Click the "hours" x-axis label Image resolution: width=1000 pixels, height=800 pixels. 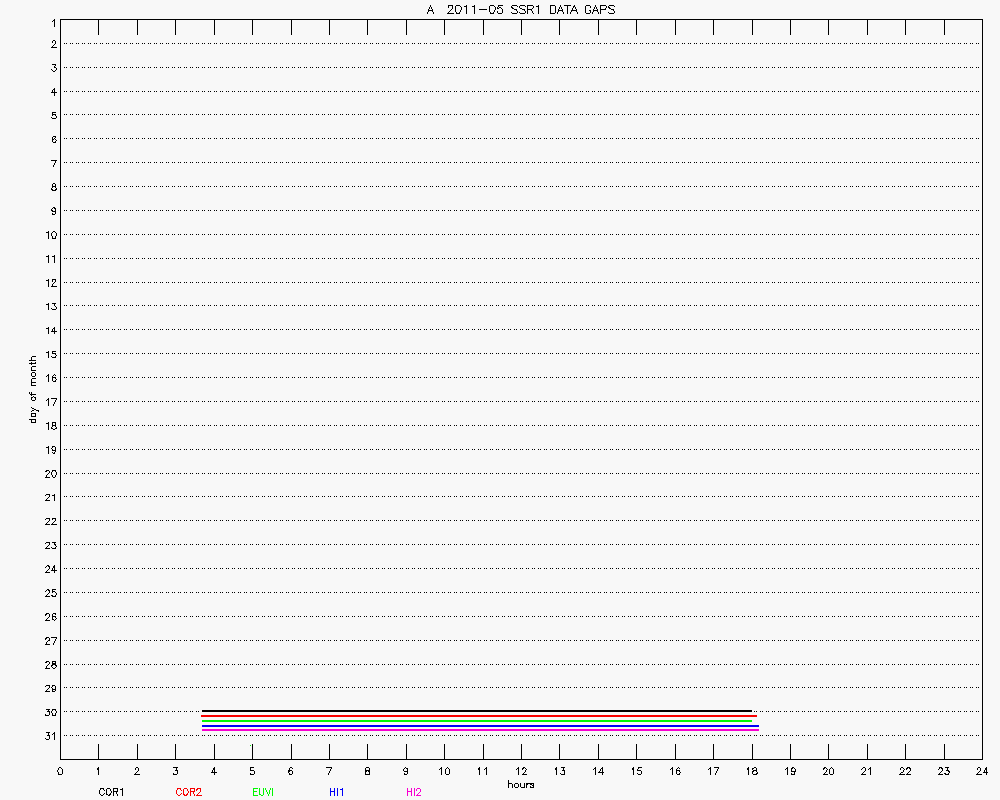(x=520, y=785)
